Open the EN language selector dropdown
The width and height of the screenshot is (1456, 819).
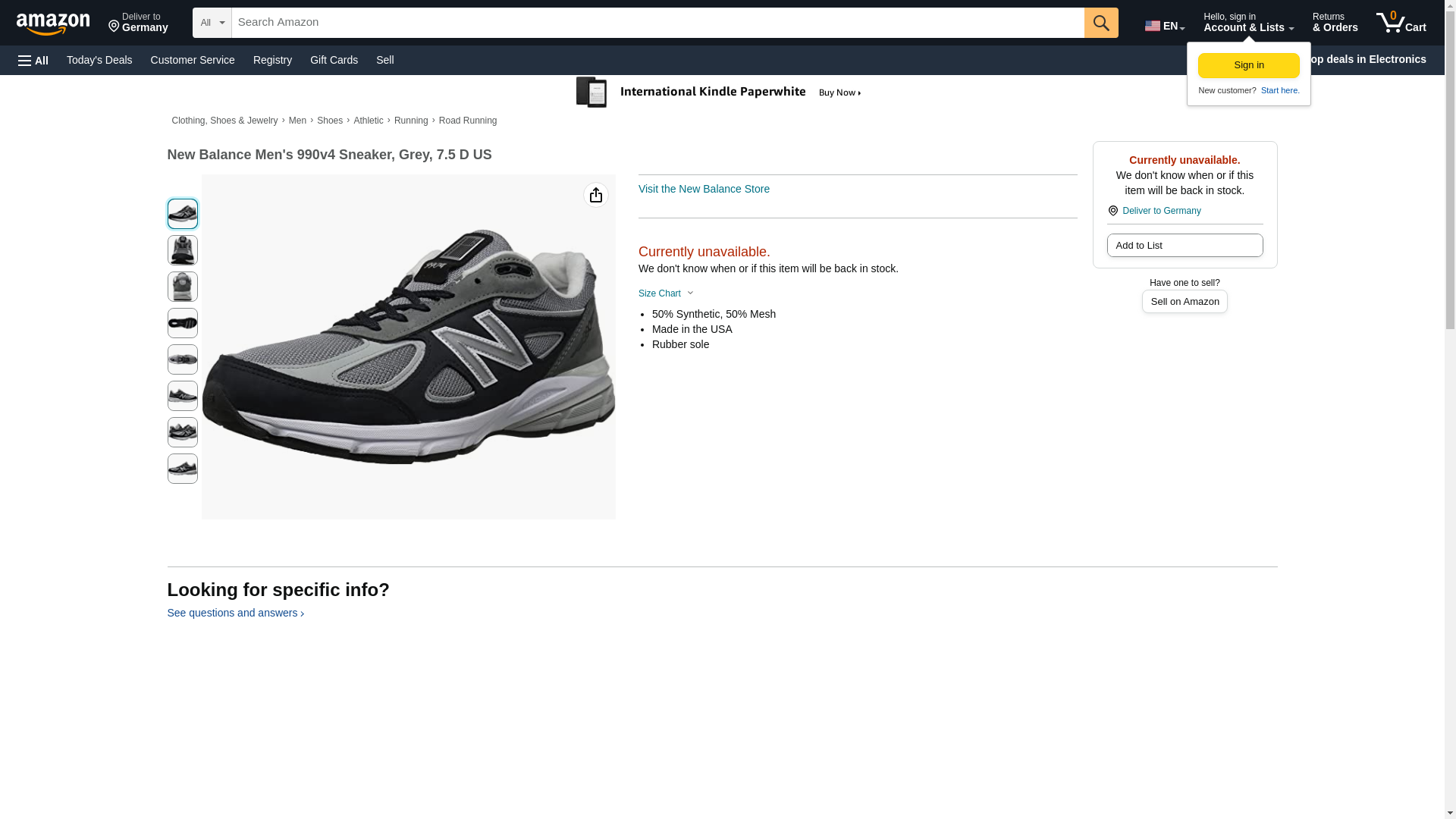[x=1164, y=26]
